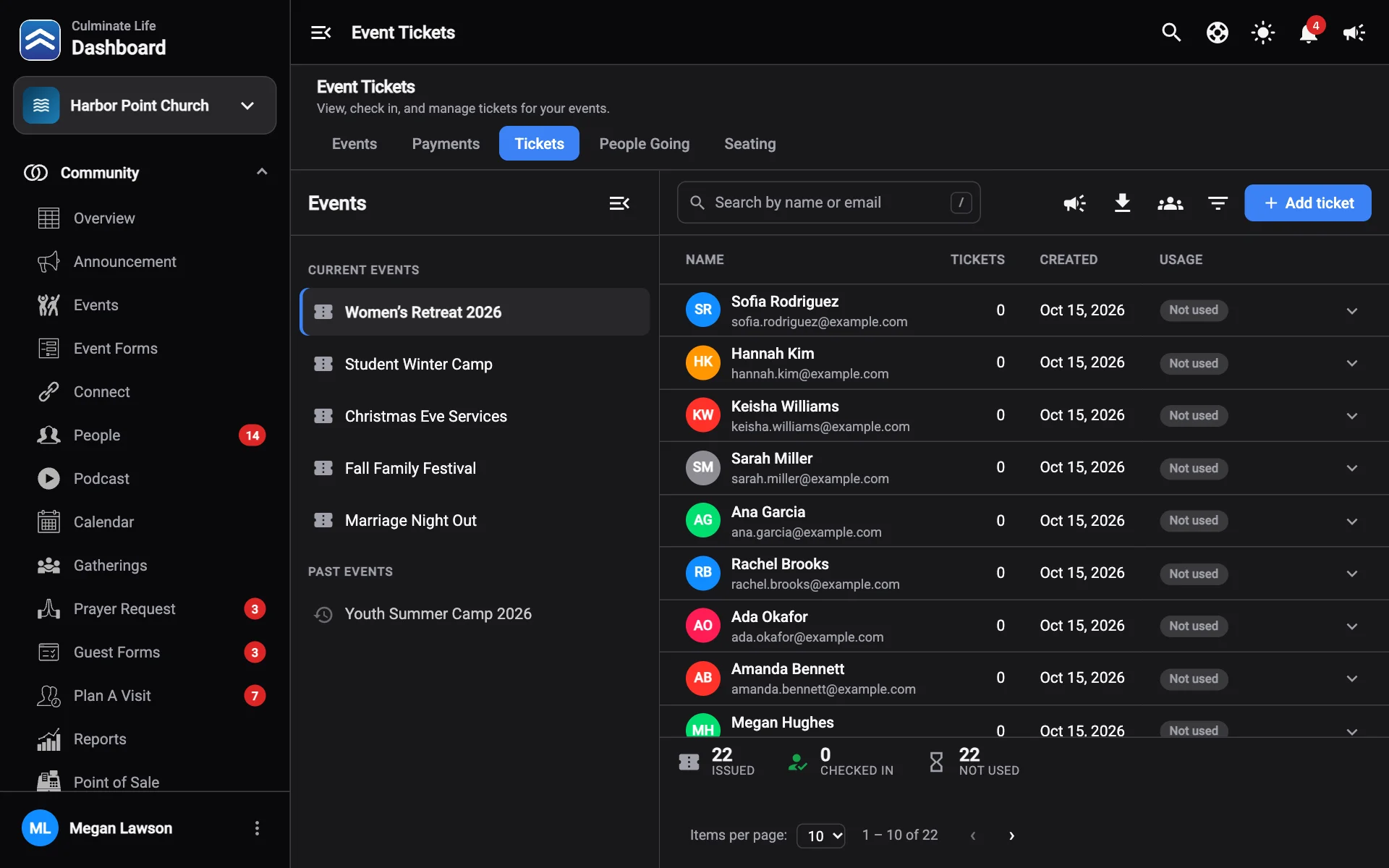The height and width of the screenshot is (868, 1389).
Task: Switch to the Events tab
Action: (354, 143)
